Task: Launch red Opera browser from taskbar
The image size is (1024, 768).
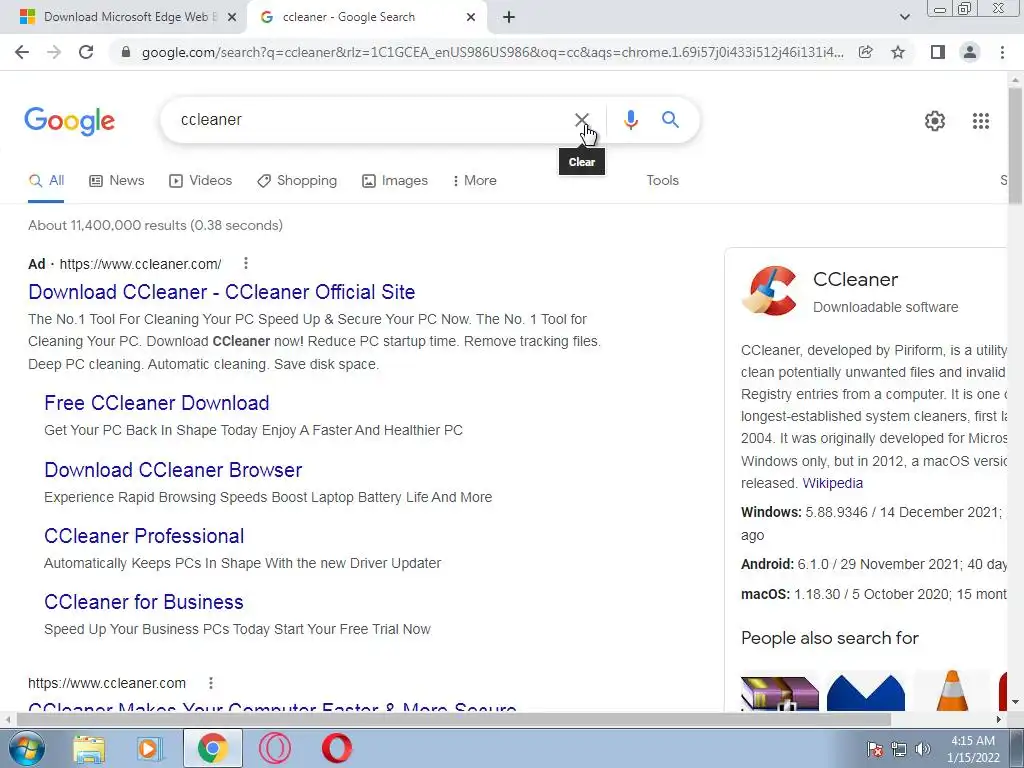Action: coord(337,748)
